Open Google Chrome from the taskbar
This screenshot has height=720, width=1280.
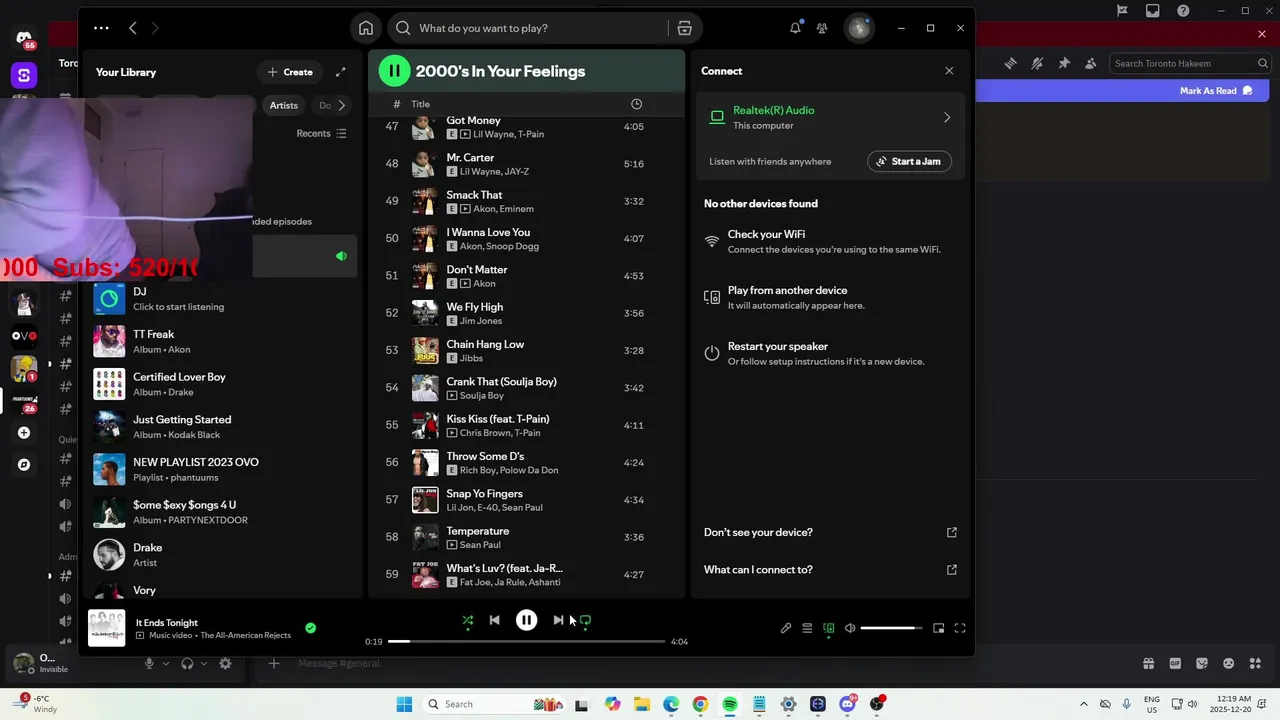(x=700, y=704)
